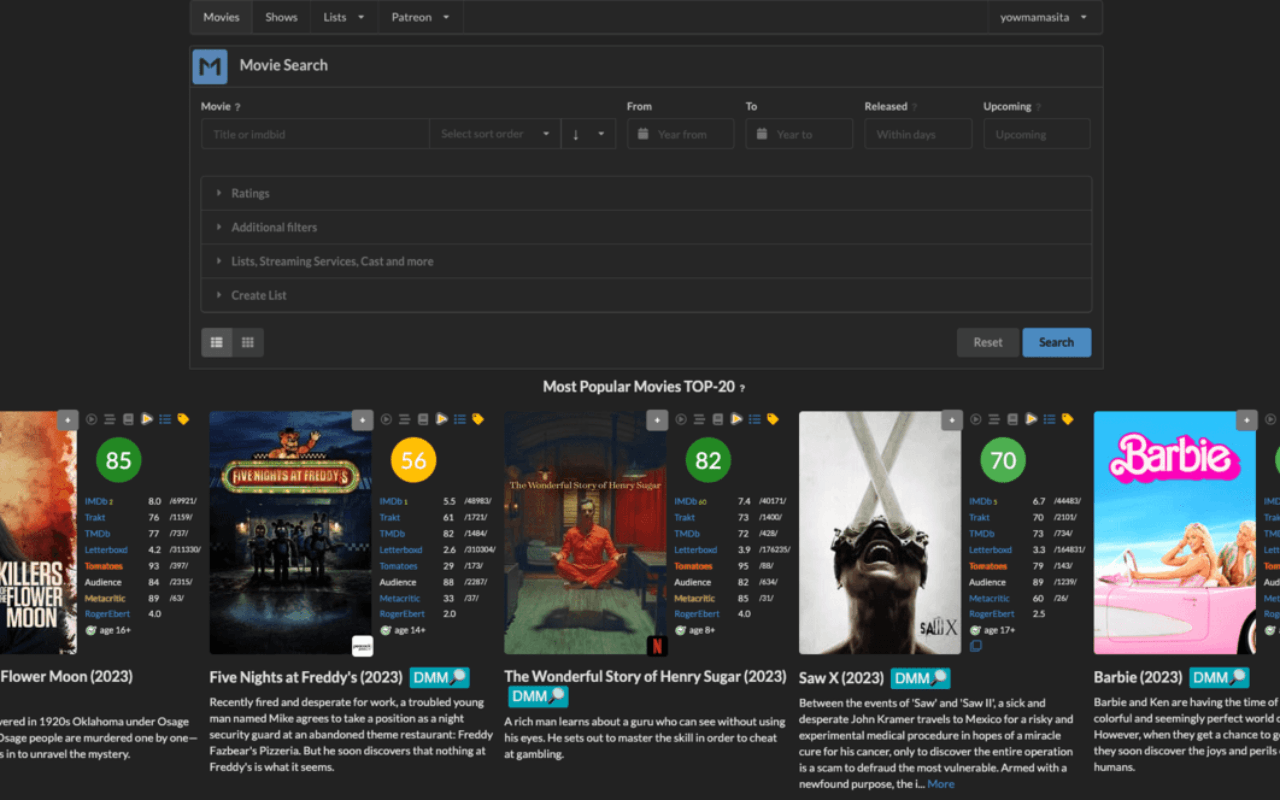Click the blue Search button
Screen dimensions: 1280x800
1056,342
